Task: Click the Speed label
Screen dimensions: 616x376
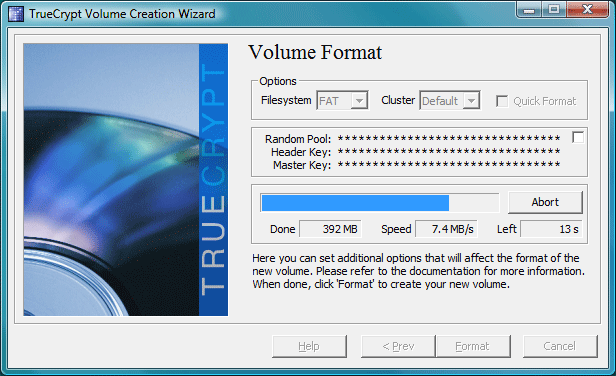Action: [x=396, y=229]
